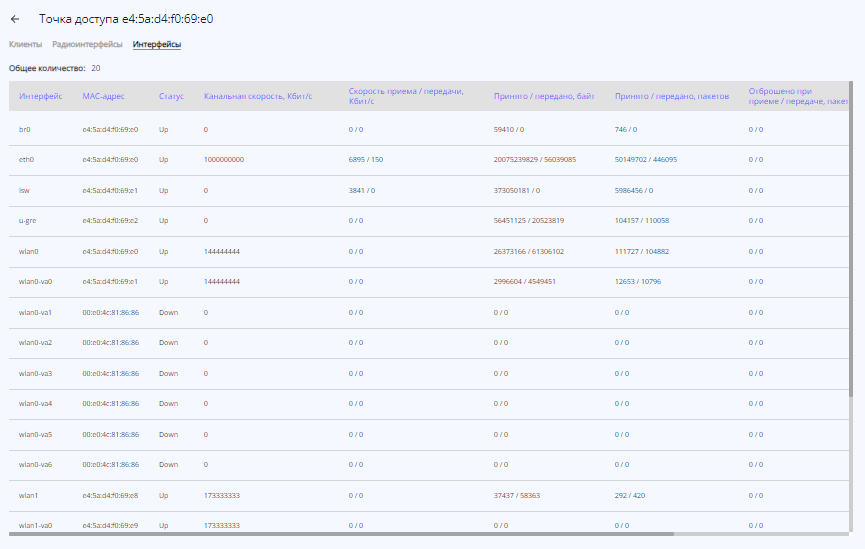Select the lsw interface row
Image resolution: width=865 pixels, height=549 pixels.
point(25,189)
